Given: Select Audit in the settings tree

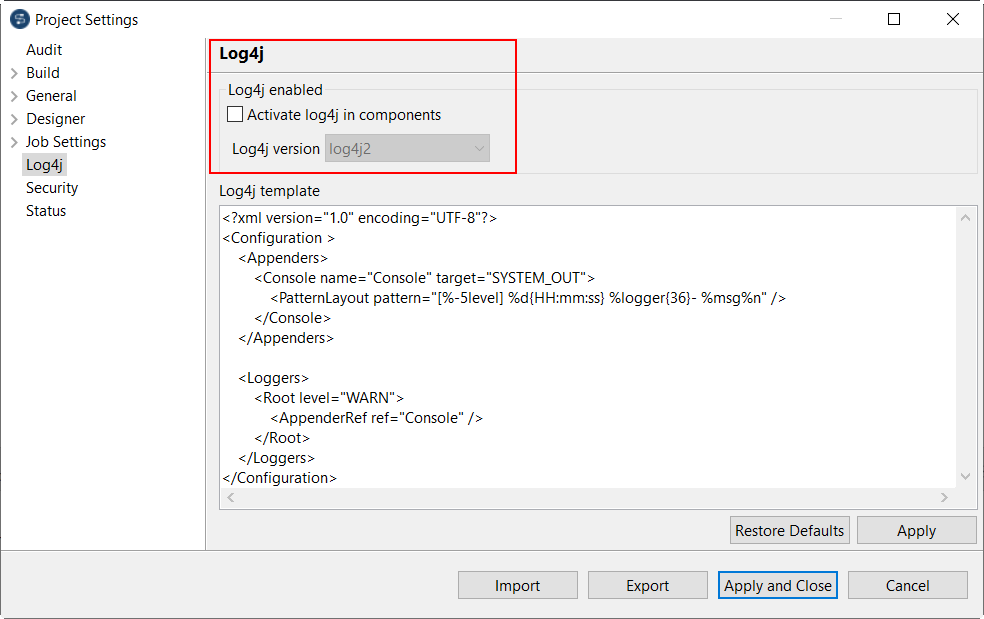Looking at the screenshot, I should pyautogui.click(x=44, y=50).
